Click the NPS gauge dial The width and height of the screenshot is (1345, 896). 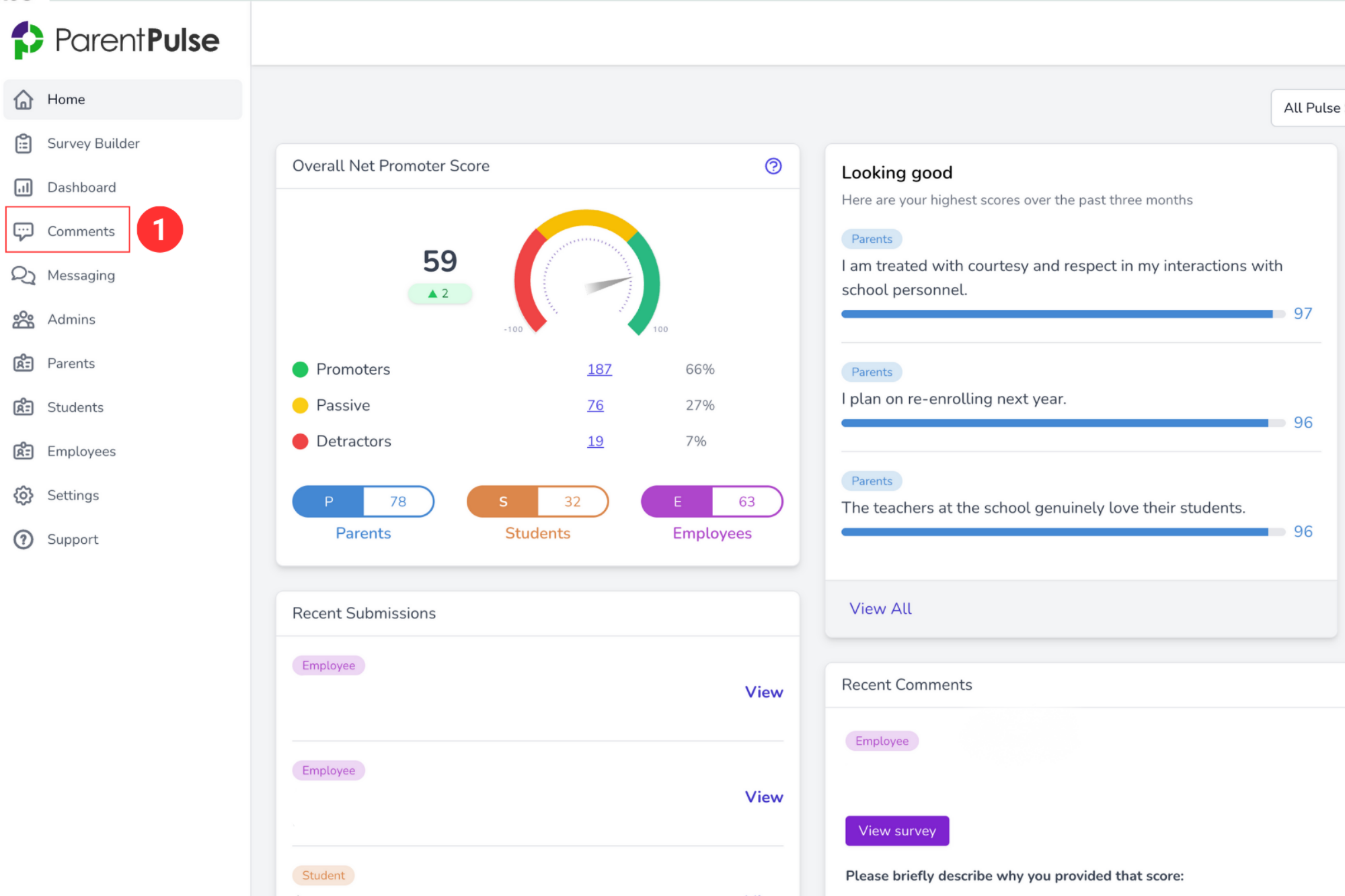click(586, 274)
